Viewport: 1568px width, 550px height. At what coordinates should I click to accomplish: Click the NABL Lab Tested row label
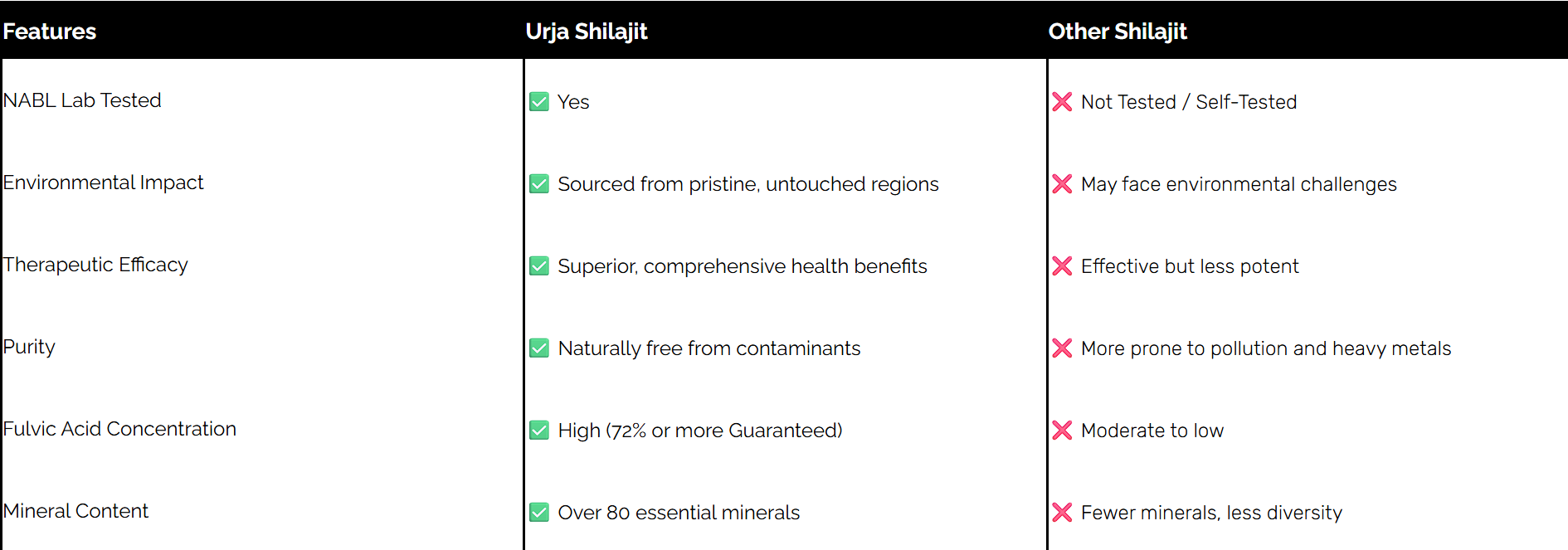[82, 100]
